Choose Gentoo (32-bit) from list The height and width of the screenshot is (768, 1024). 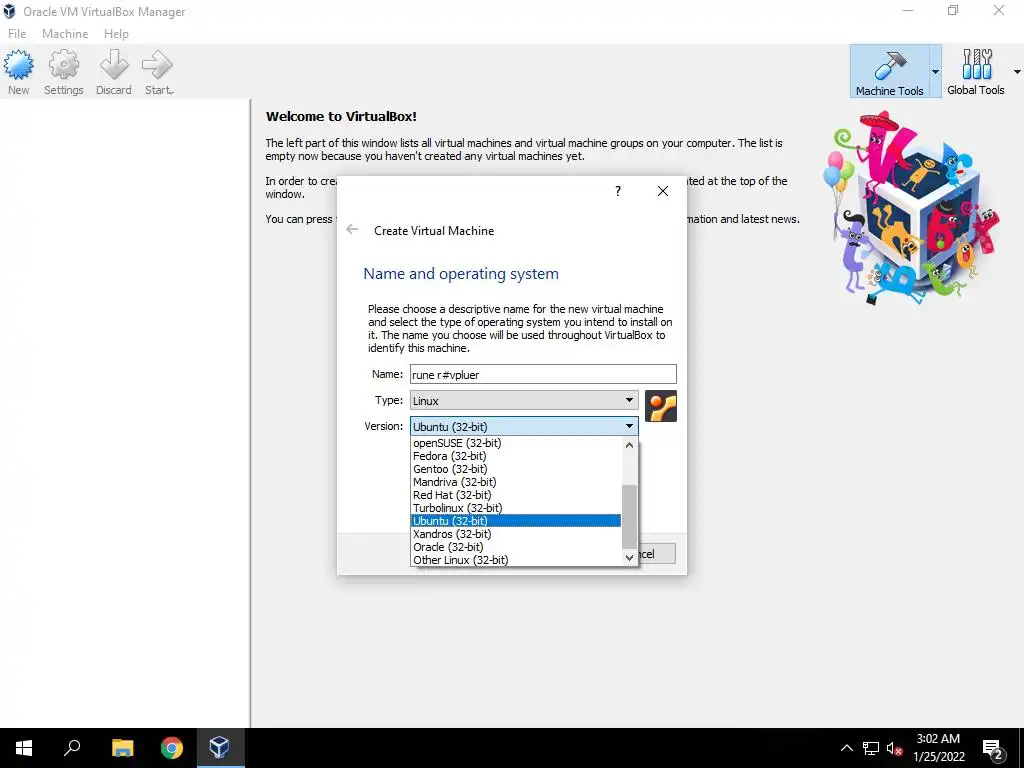(x=516, y=469)
